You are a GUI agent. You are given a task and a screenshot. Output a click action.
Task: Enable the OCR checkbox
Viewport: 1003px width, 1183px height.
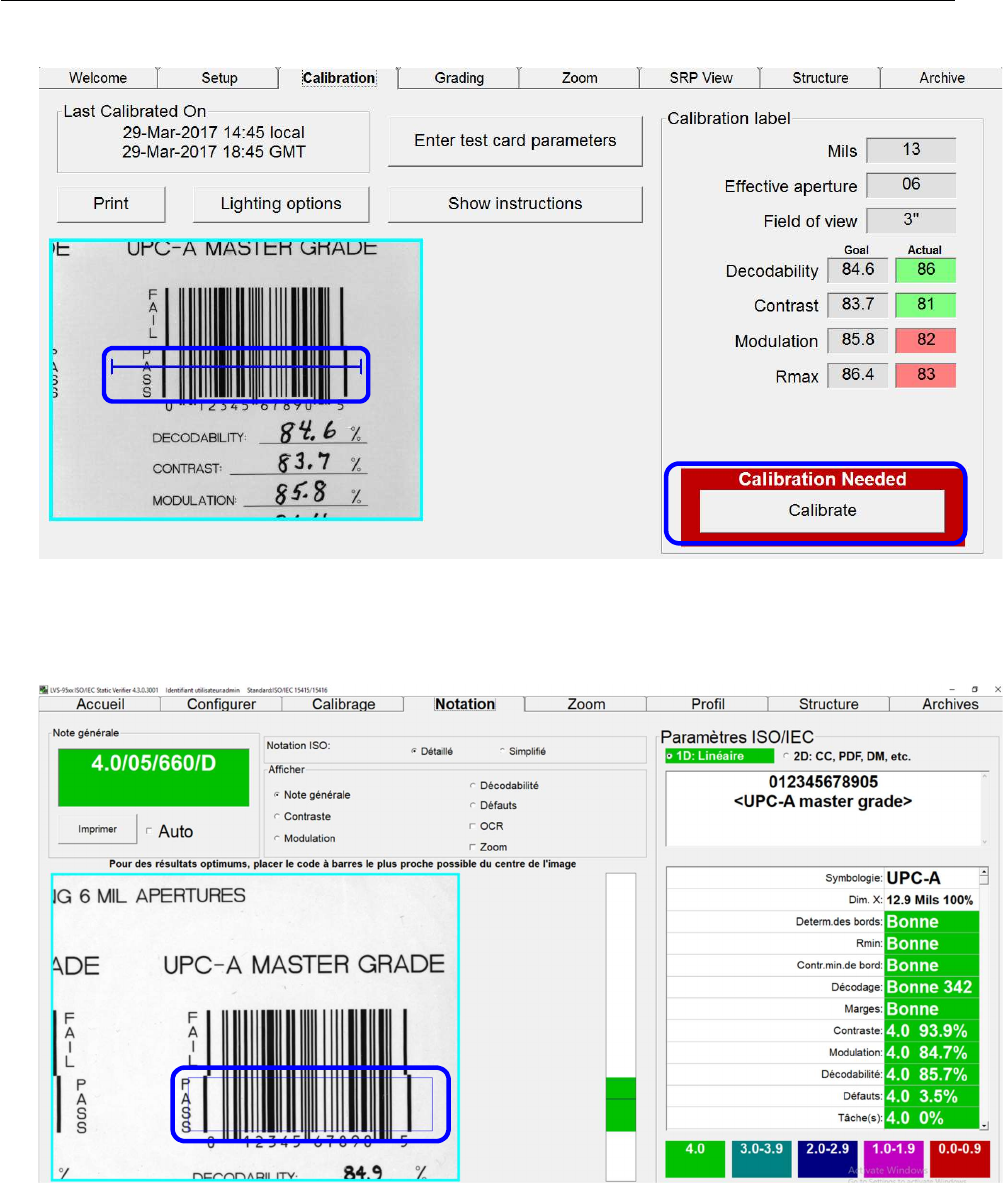coord(472,826)
